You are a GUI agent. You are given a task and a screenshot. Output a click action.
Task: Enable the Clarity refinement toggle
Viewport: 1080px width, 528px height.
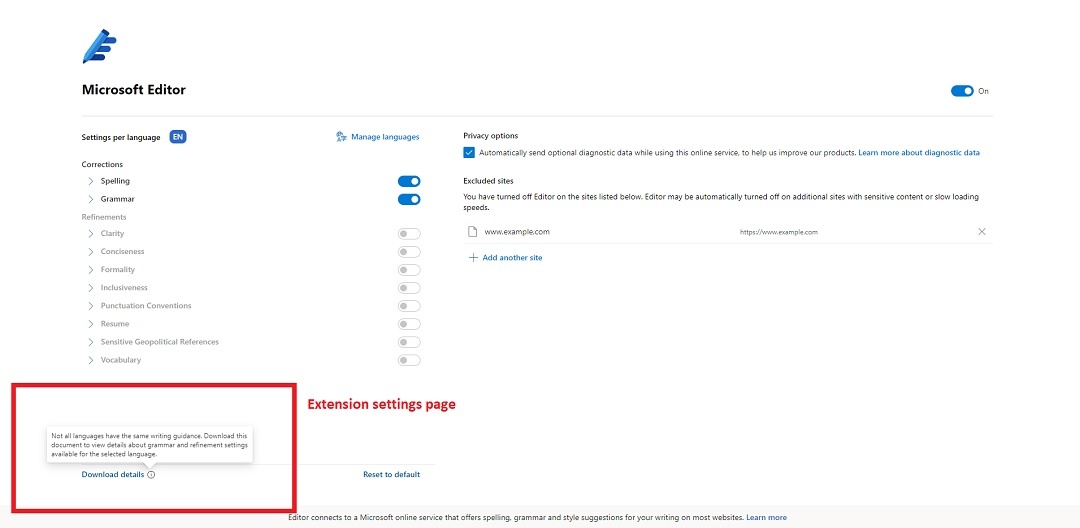tap(409, 234)
